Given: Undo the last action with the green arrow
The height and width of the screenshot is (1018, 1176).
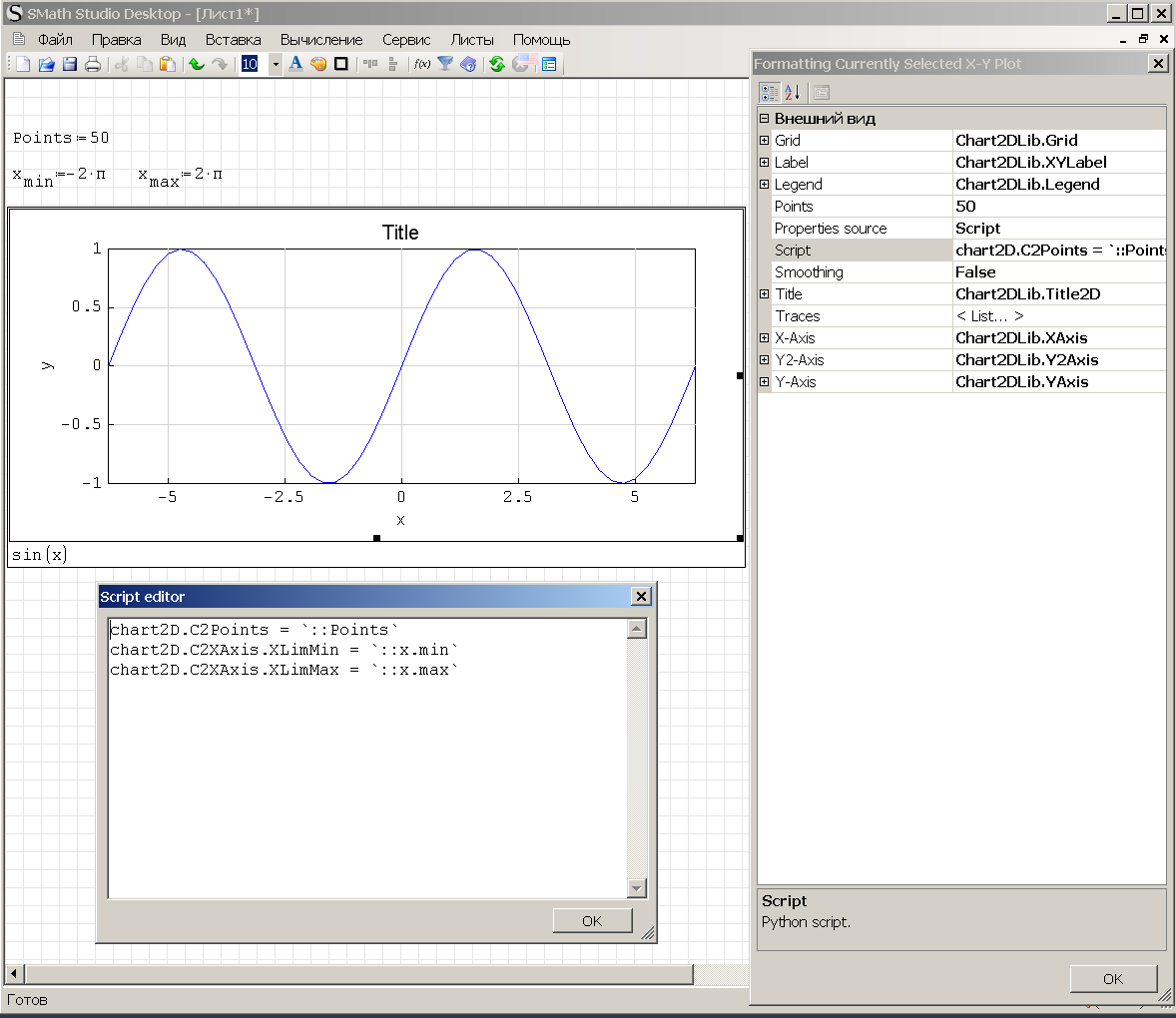Looking at the screenshot, I should click(196, 64).
